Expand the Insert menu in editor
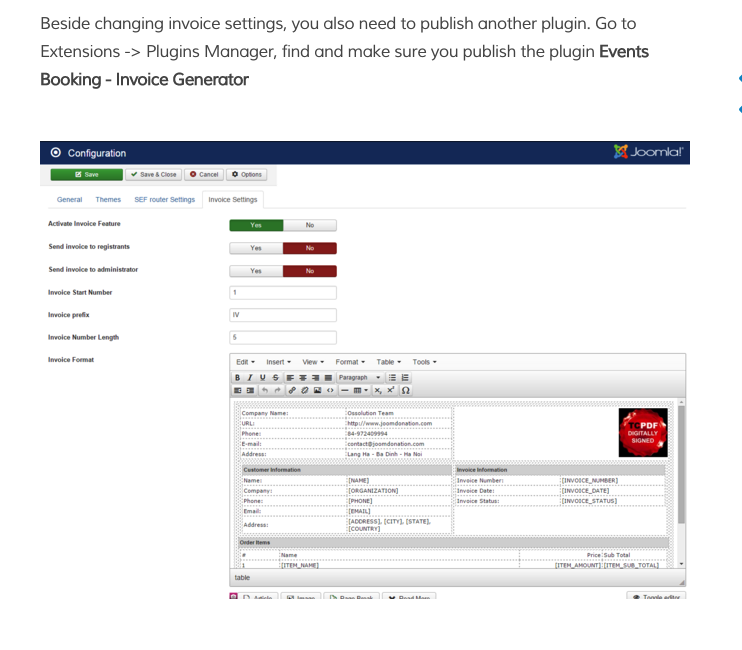This screenshot has width=742, height=650. [278, 362]
